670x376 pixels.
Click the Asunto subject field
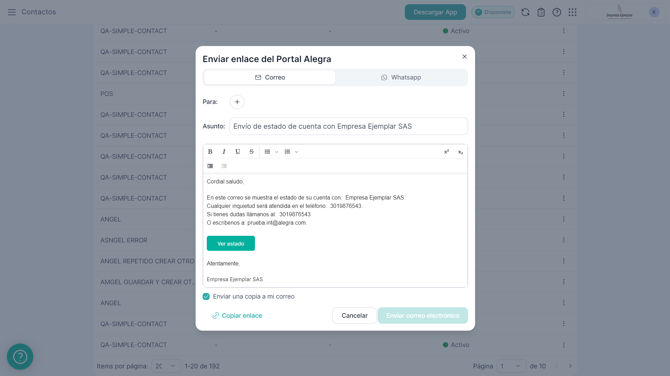coord(348,126)
